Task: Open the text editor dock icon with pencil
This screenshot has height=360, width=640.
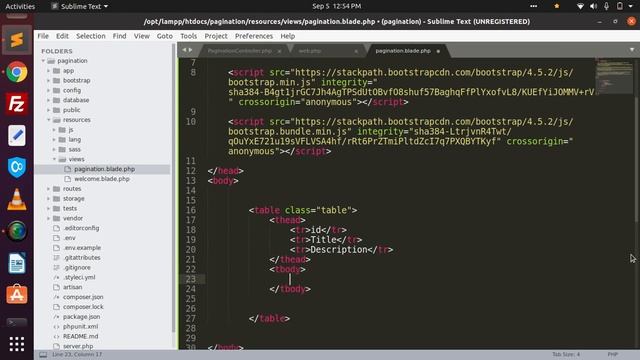Action: pyautogui.click(x=17, y=136)
